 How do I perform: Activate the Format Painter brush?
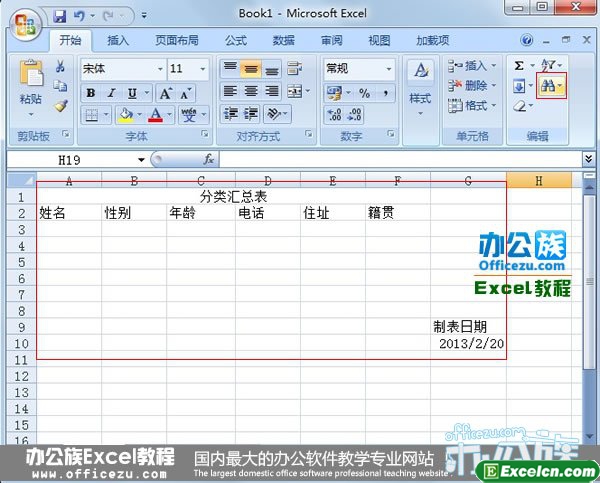pyautogui.click(x=61, y=106)
